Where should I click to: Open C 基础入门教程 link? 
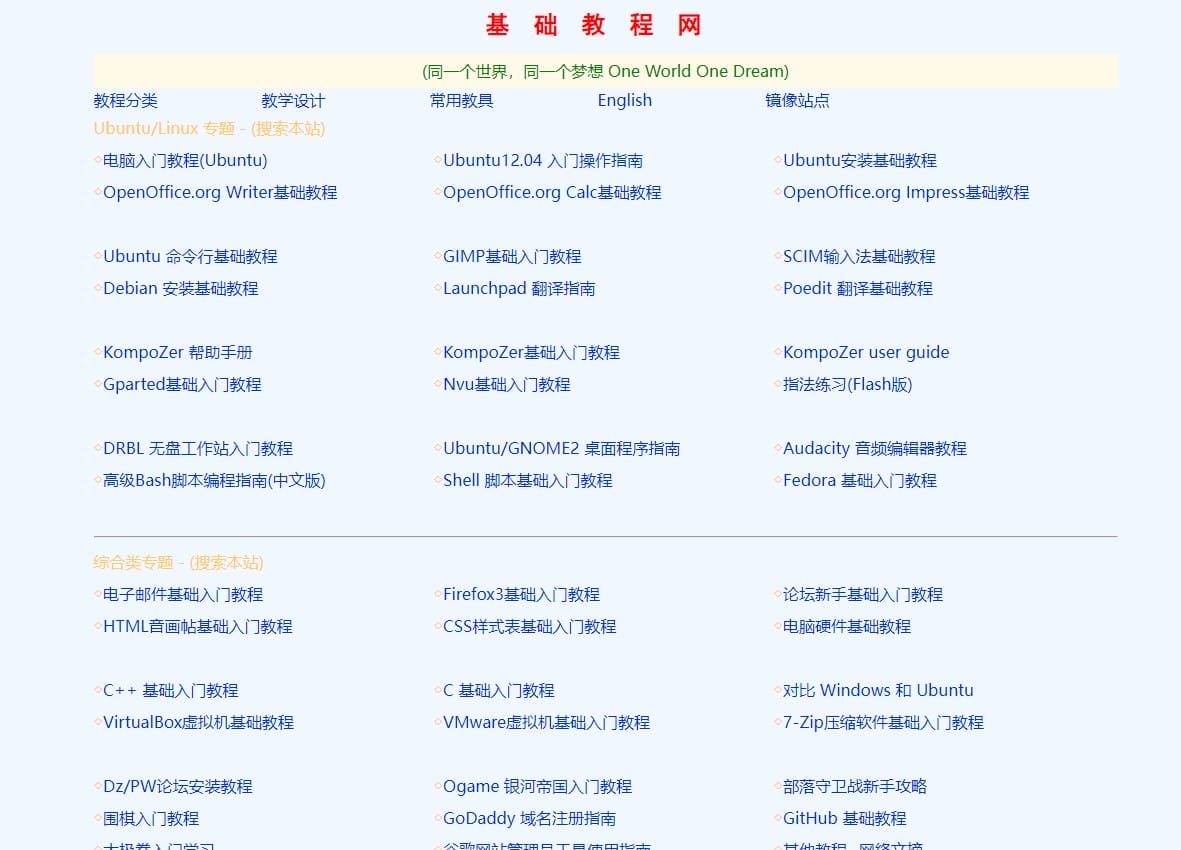click(499, 690)
